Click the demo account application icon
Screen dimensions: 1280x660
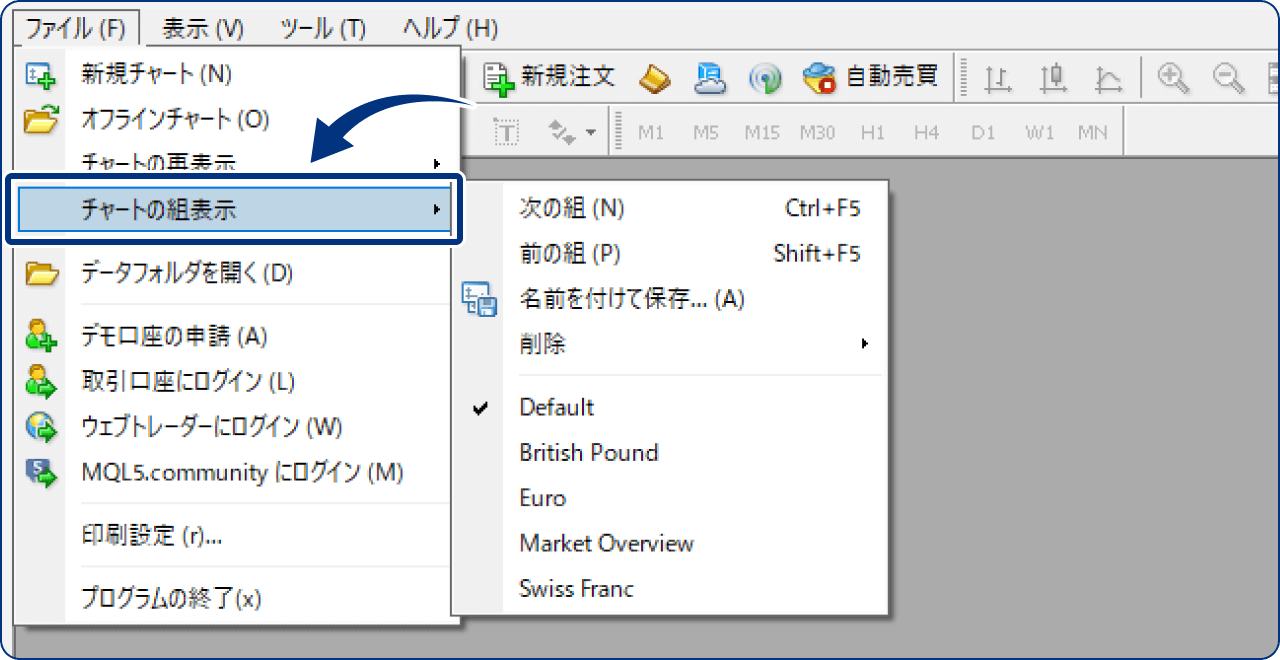click(x=41, y=336)
